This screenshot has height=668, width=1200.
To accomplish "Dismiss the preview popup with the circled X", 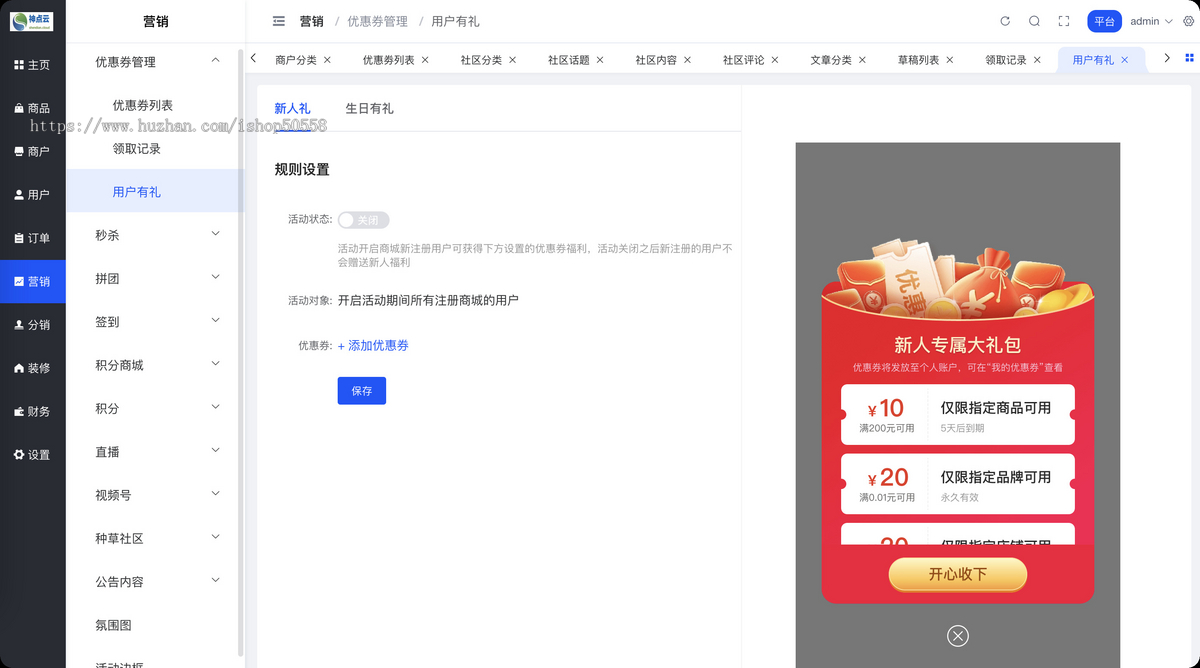I will [958, 636].
